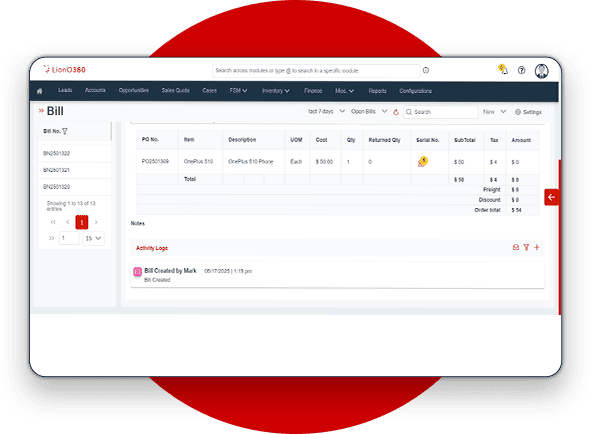This screenshot has height=434, width=592.
Task: Open Settings gear link
Action: tap(528, 112)
